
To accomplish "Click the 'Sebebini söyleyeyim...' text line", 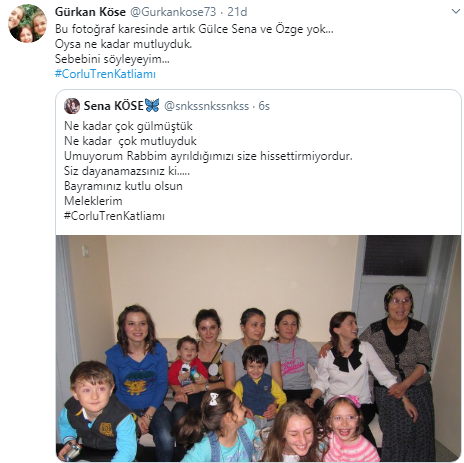I will tap(112, 59).
